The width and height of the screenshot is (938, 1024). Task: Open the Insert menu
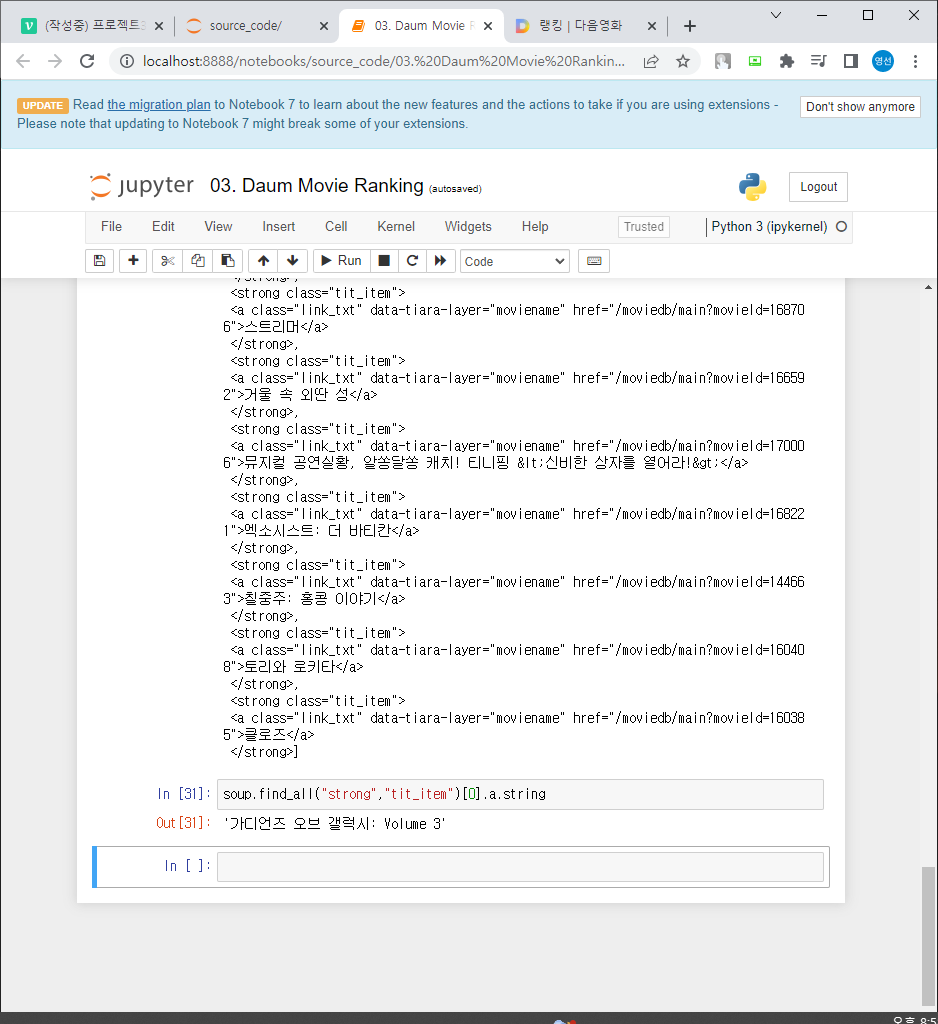(279, 227)
